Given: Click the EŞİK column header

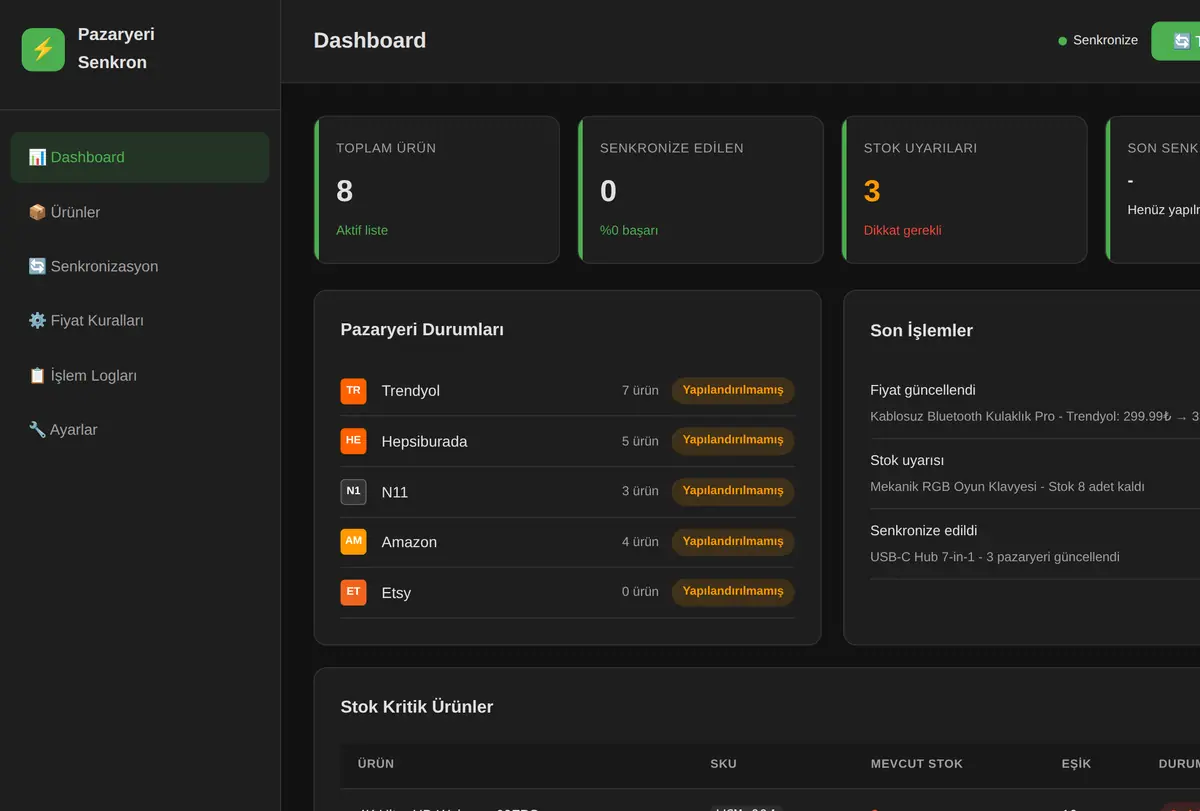Looking at the screenshot, I should [1076, 764].
